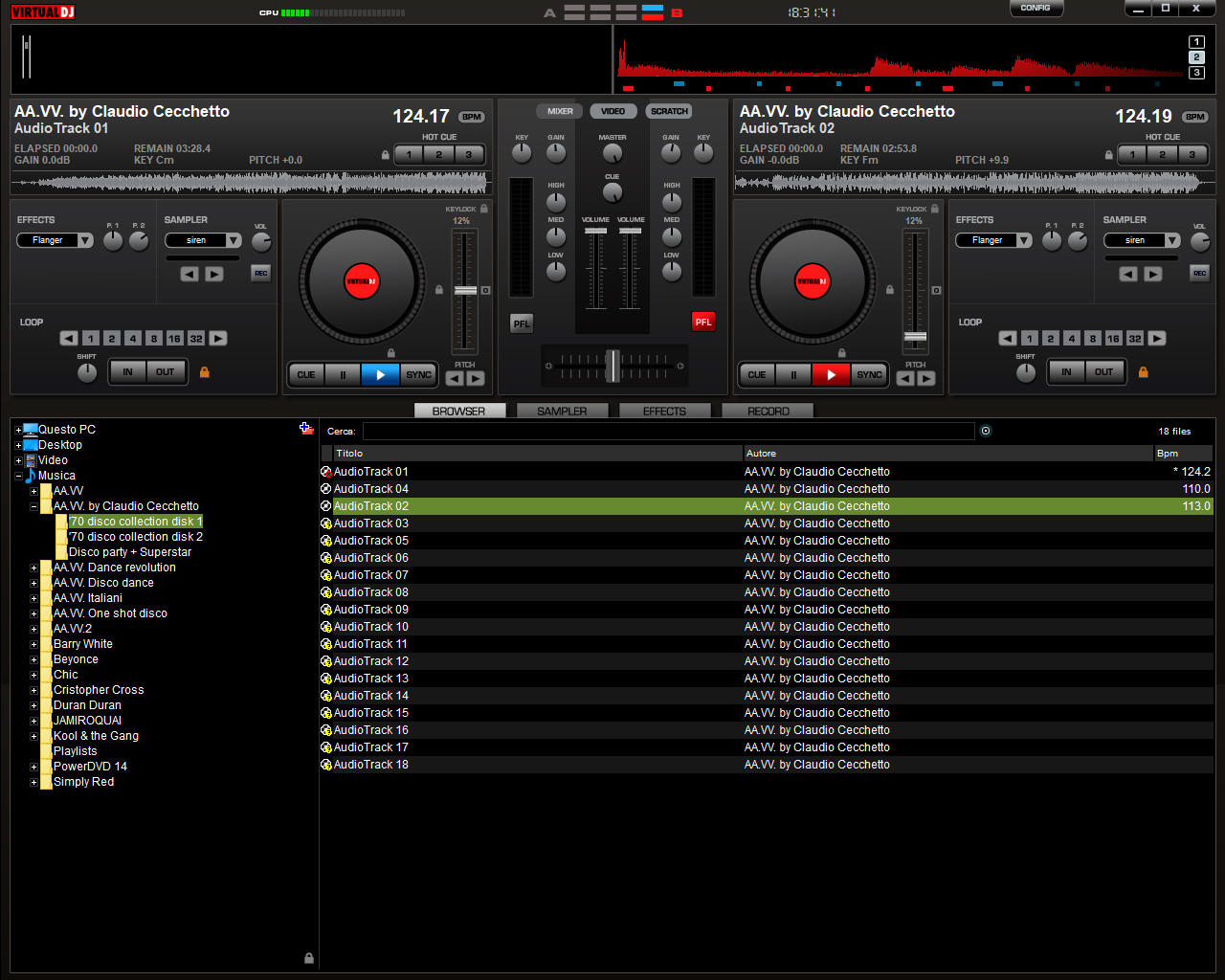Set left deck loop length to 4

click(132, 339)
